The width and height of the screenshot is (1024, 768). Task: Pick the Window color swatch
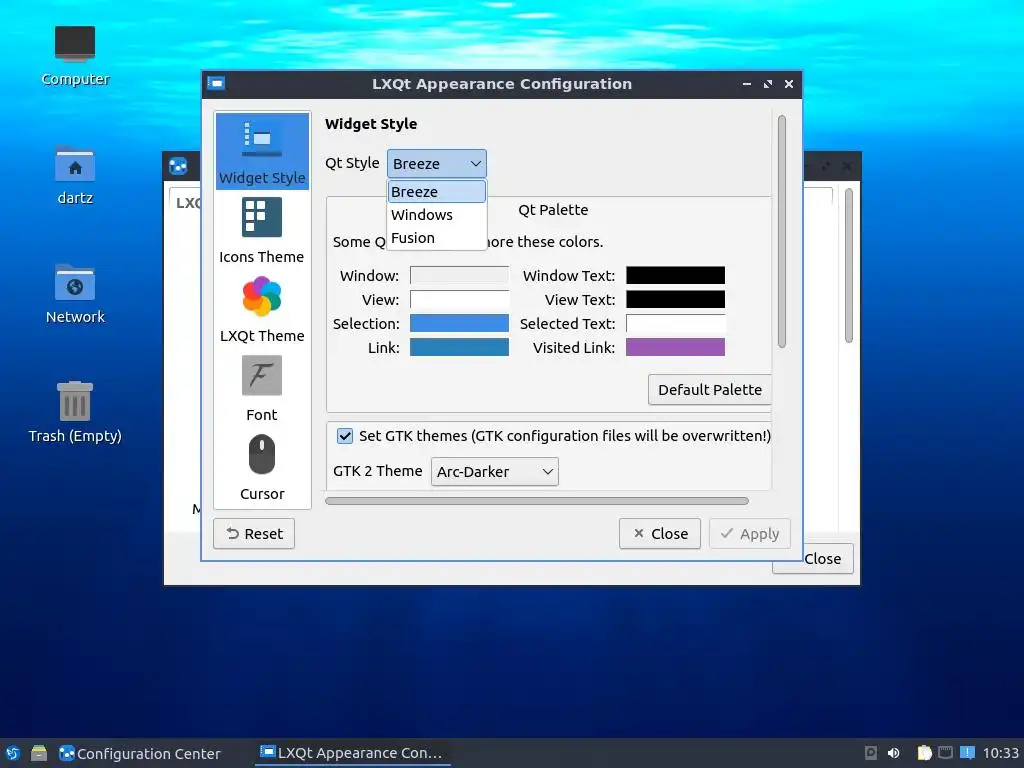pyautogui.click(x=459, y=275)
